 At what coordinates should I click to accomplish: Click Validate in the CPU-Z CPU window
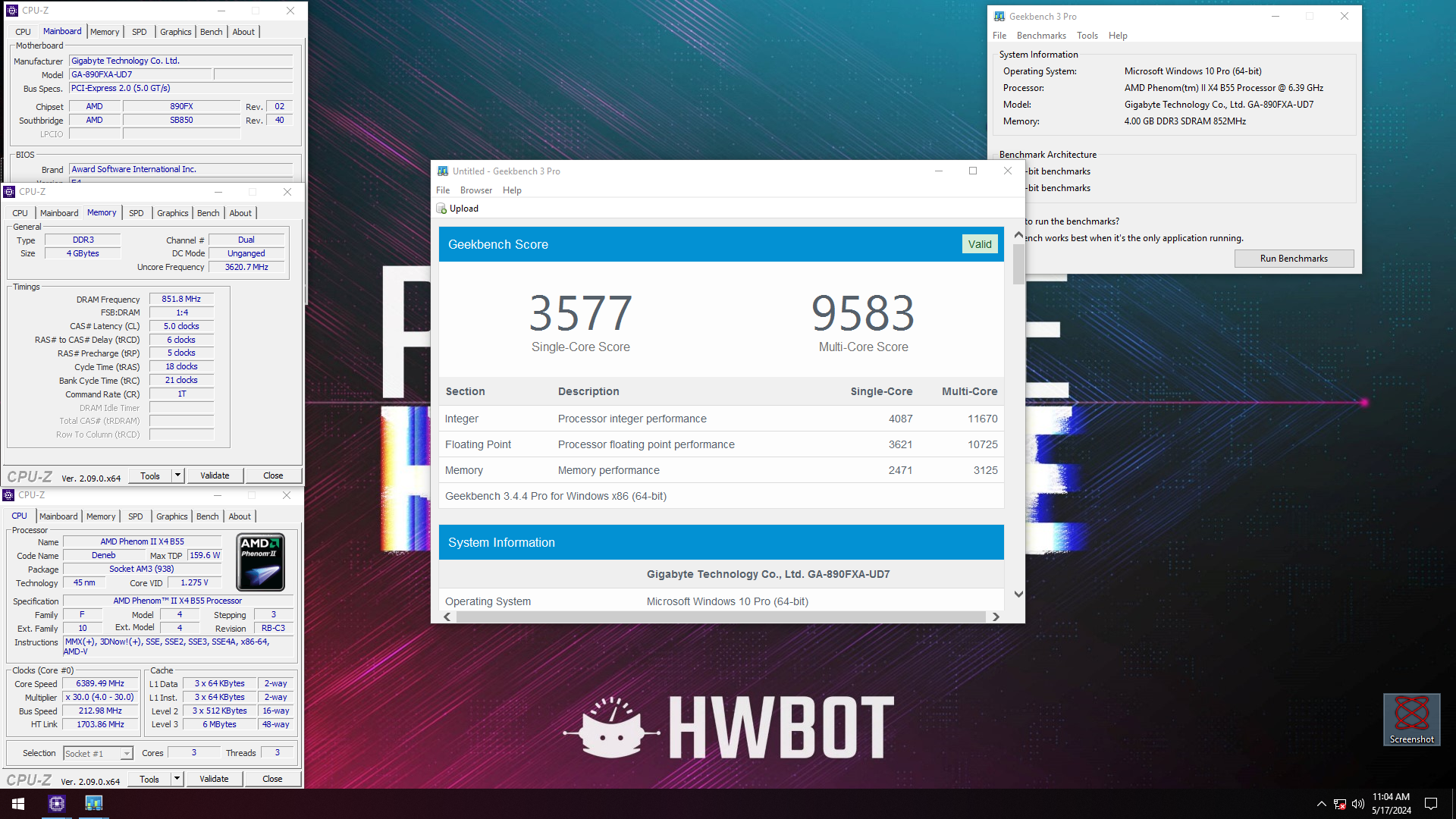(214, 779)
